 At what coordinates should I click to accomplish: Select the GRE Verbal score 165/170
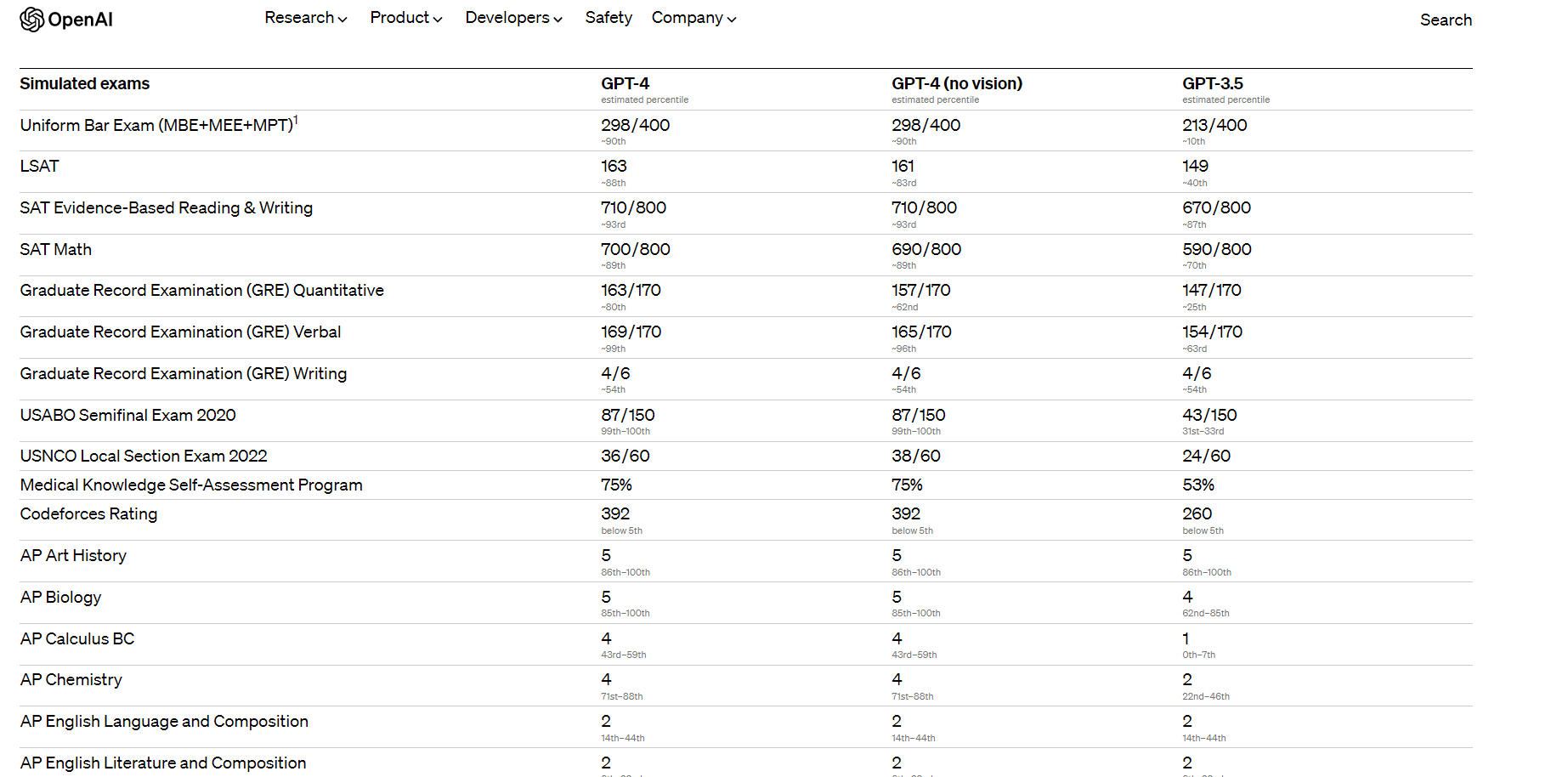(921, 332)
